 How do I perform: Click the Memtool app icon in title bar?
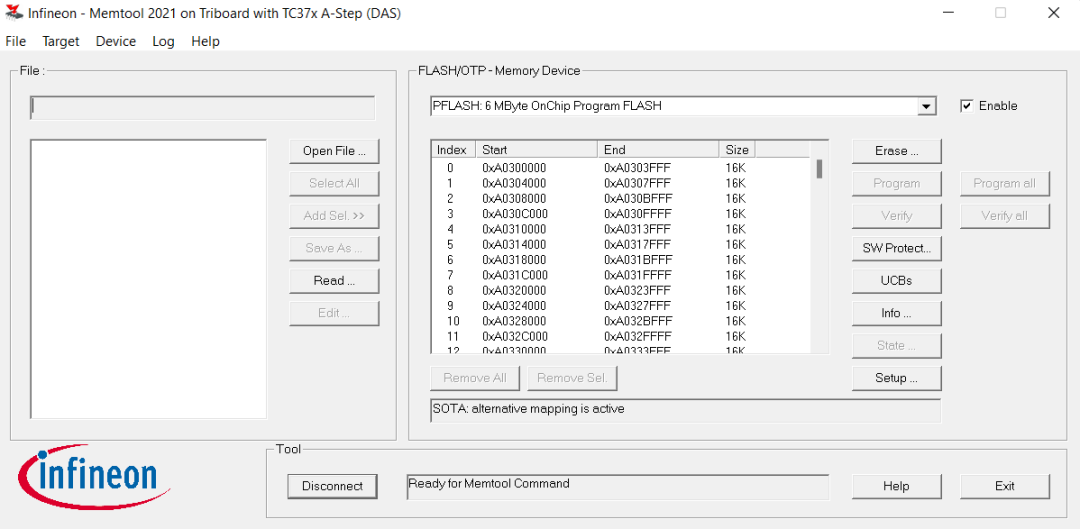[x=14, y=13]
